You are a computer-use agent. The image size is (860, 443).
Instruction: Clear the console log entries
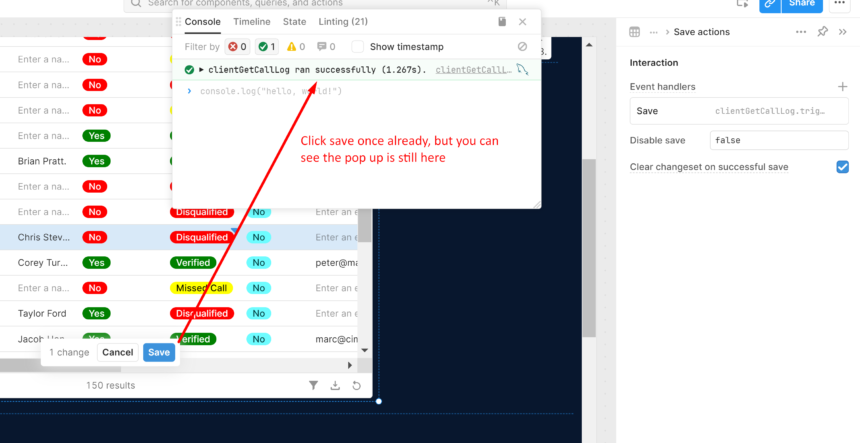coord(522,47)
